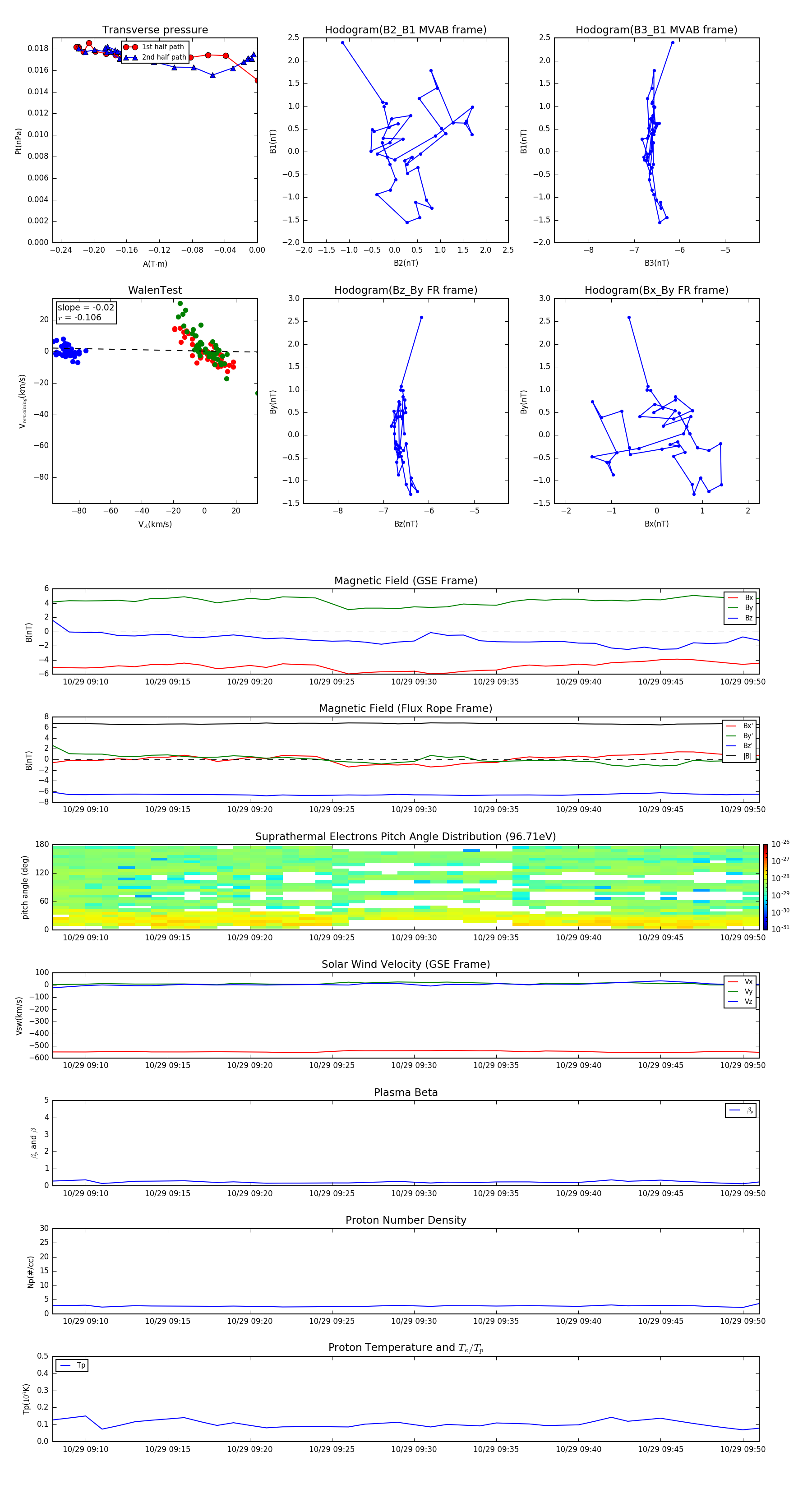Click the 'Hodogram(Bx_By FR frame)' title
812x1489 pixels.
(656, 290)
